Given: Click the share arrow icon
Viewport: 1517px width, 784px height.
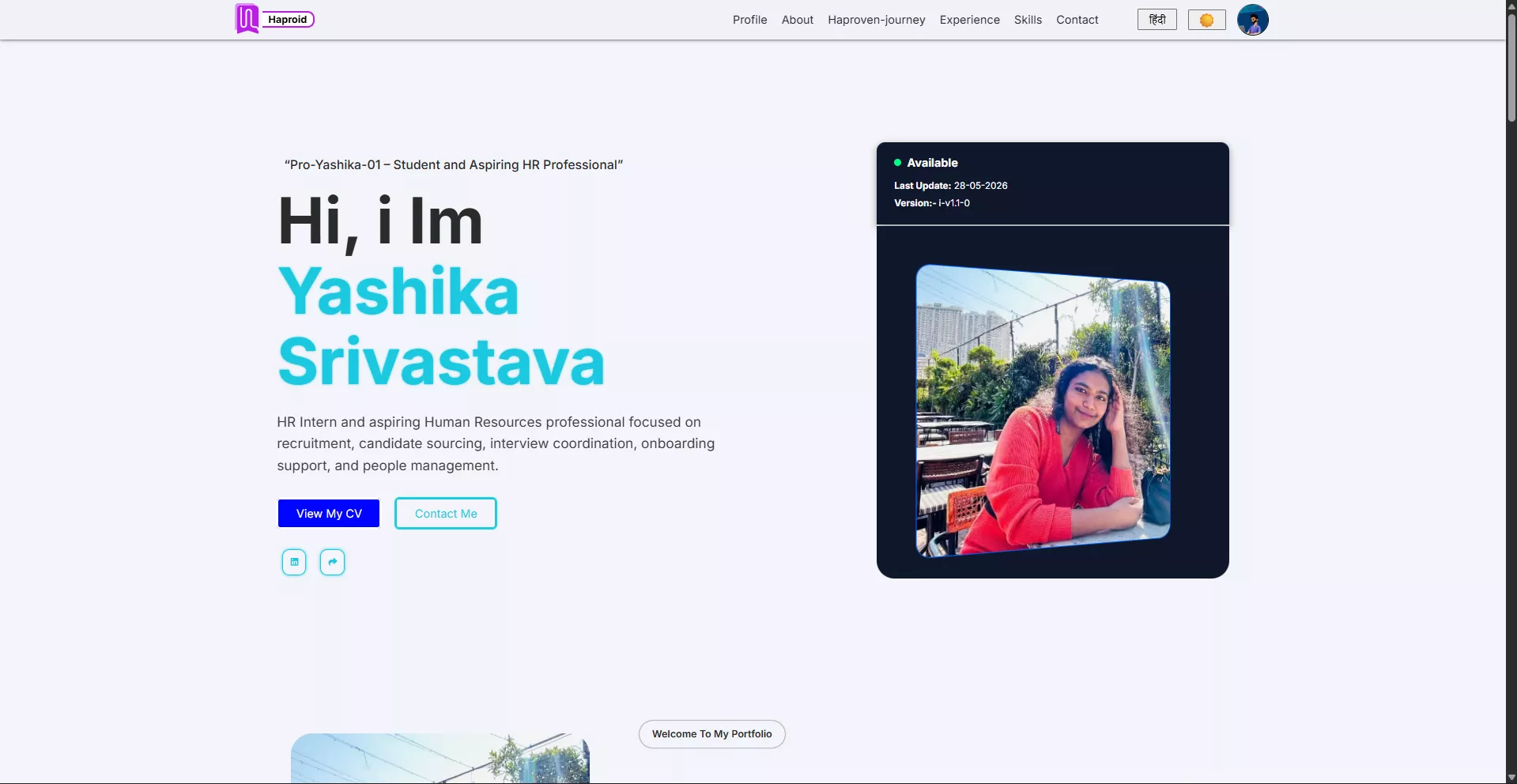Looking at the screenshot, I should click(332, 562).
